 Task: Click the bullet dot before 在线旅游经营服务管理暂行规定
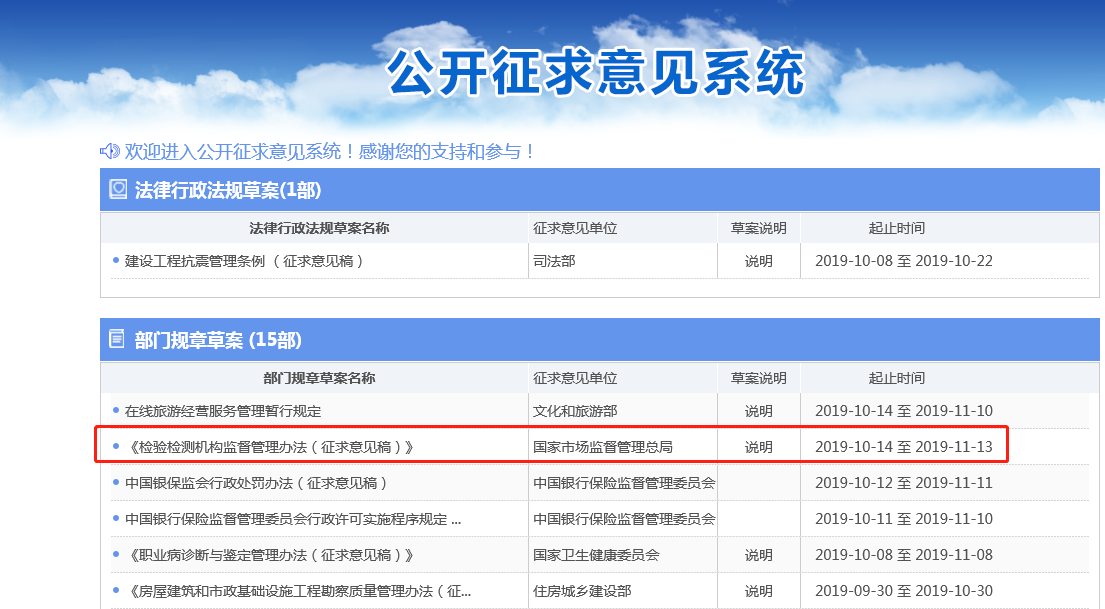click(116, 410)
